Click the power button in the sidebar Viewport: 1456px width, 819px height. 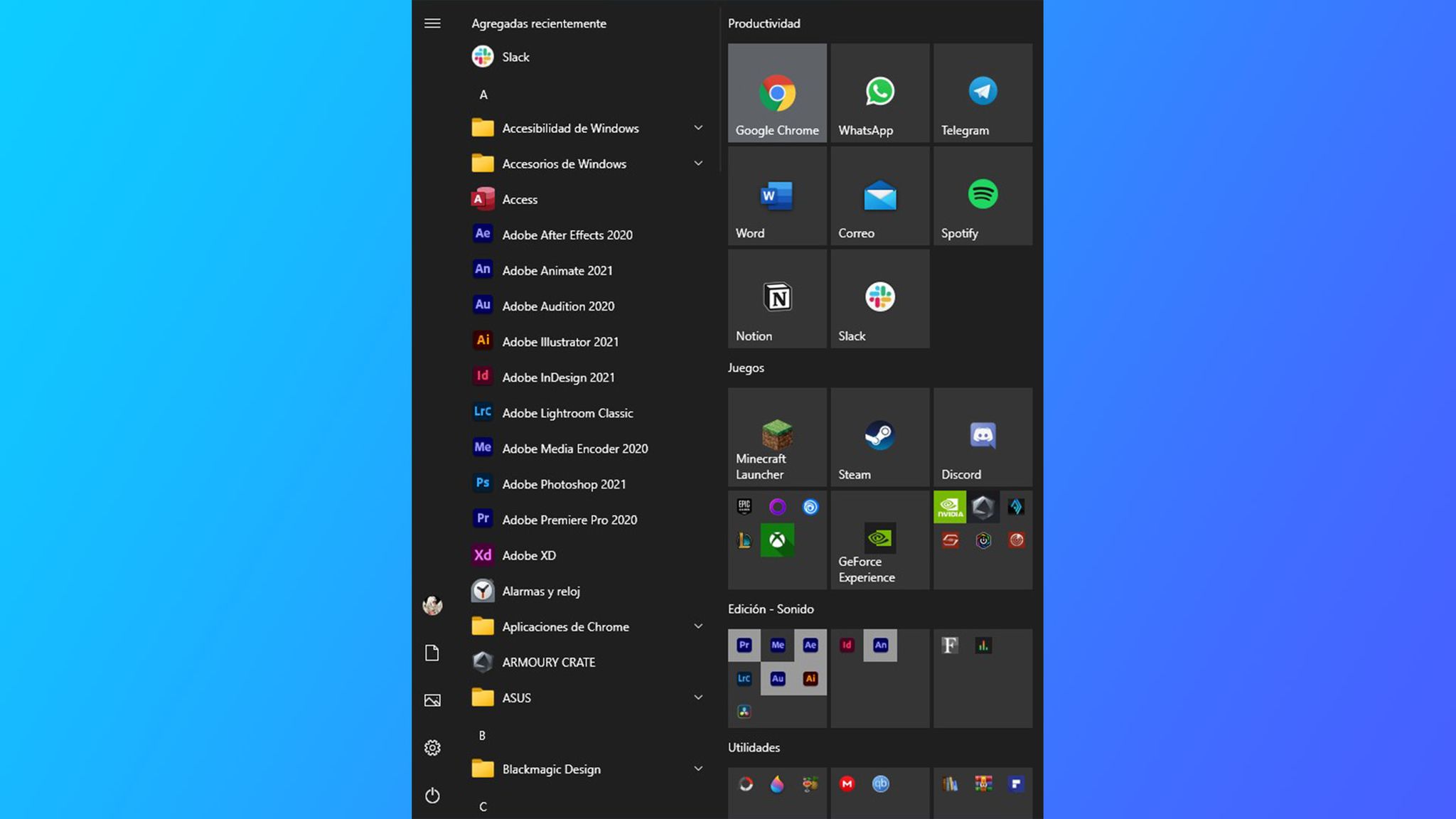click(432, 796)
